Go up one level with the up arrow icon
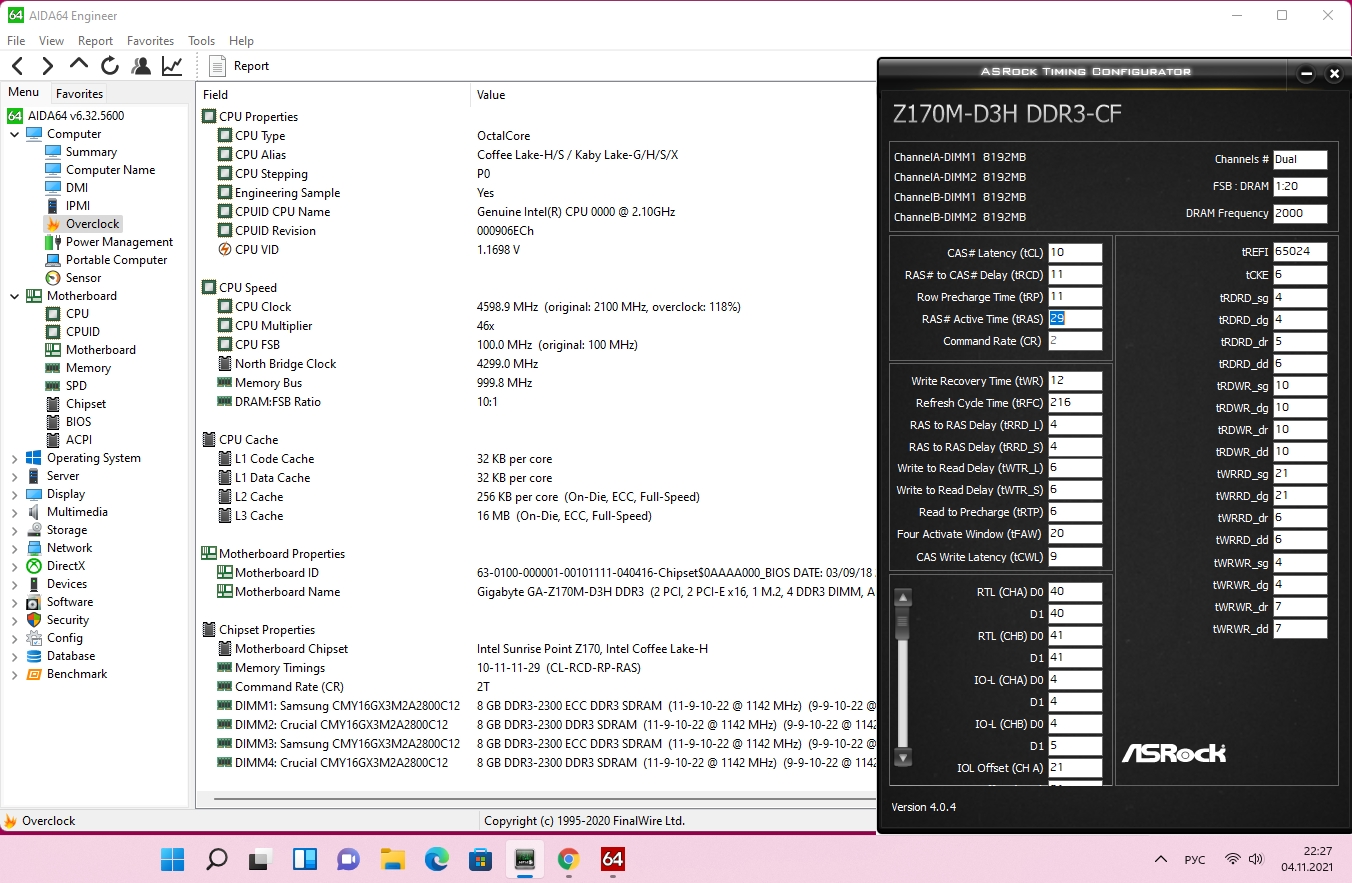1352x883 pixels. [x=79, y=66]
